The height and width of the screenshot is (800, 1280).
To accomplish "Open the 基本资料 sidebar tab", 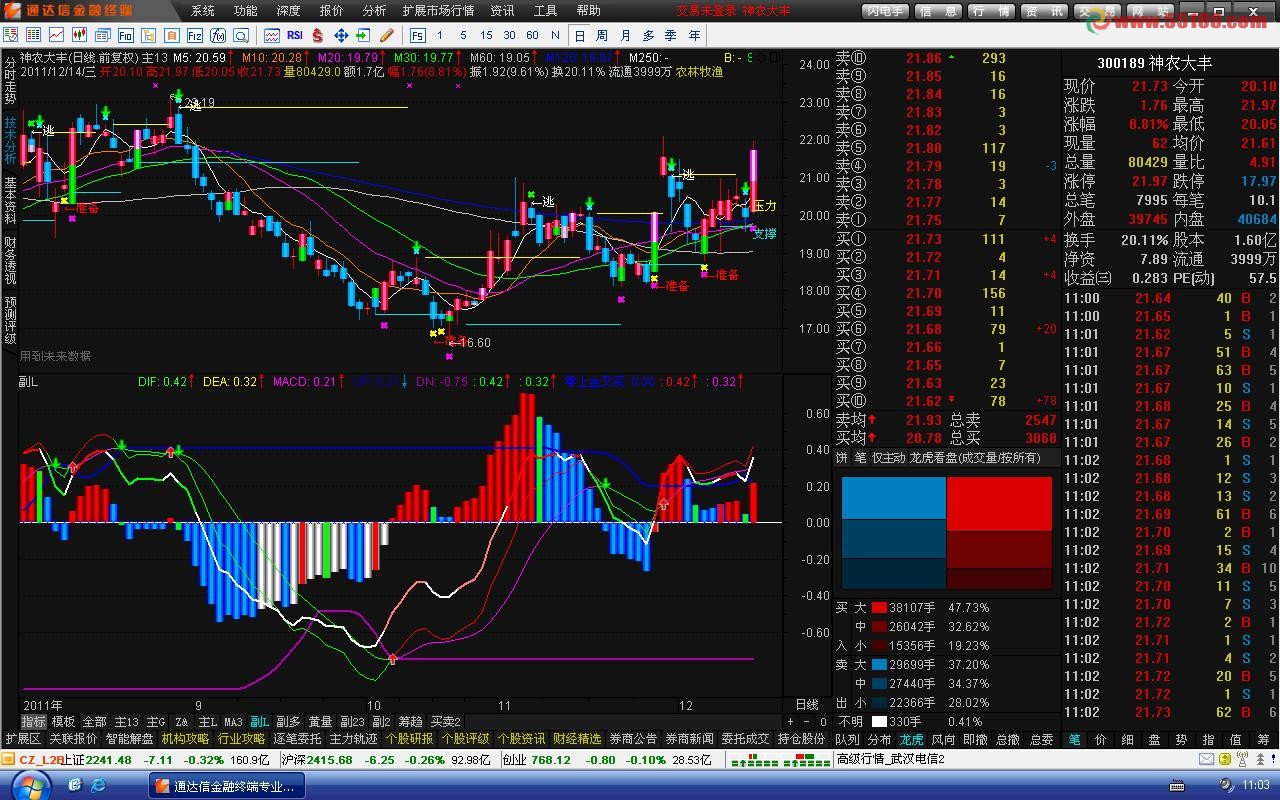I will tap(10, 201).
